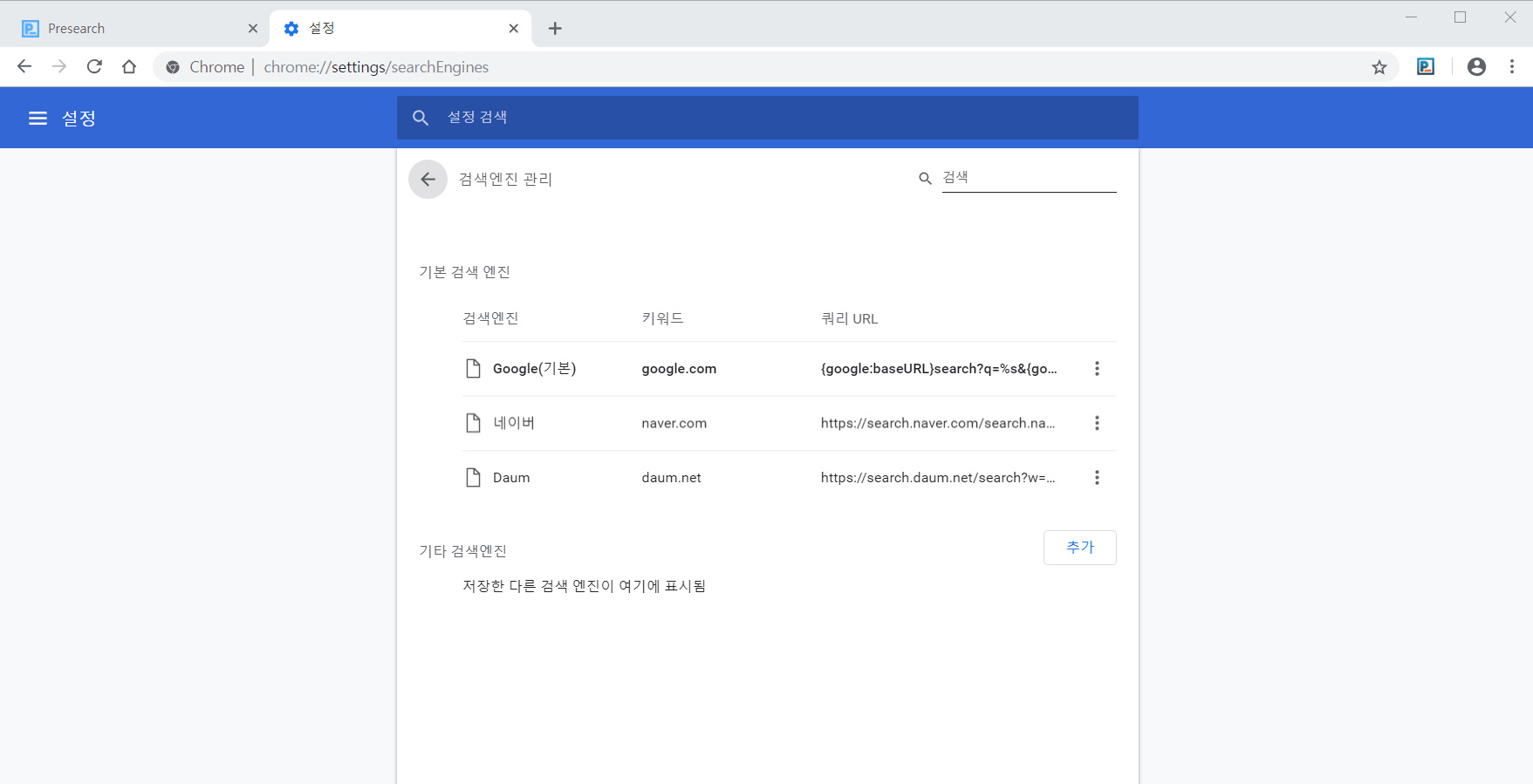The image size is (1533, 784).
Task: Maximize the Chrome window
Action: click(x=1460, y=17)
